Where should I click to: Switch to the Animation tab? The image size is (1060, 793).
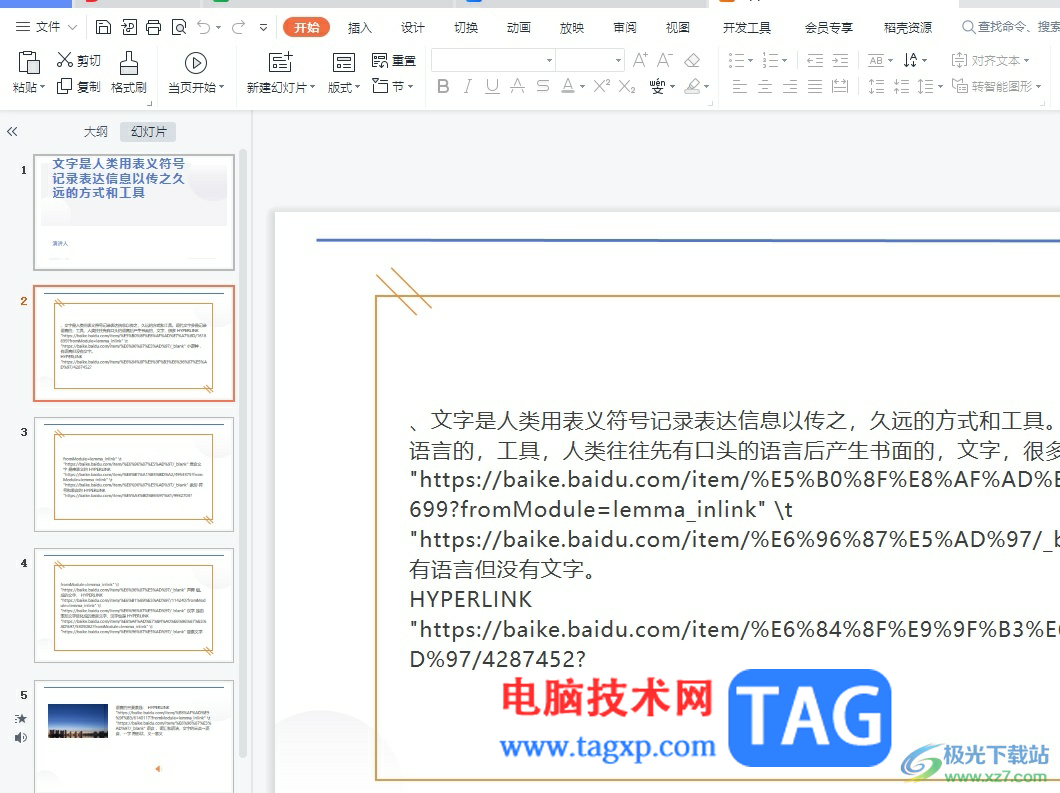[x=519, y=27]
